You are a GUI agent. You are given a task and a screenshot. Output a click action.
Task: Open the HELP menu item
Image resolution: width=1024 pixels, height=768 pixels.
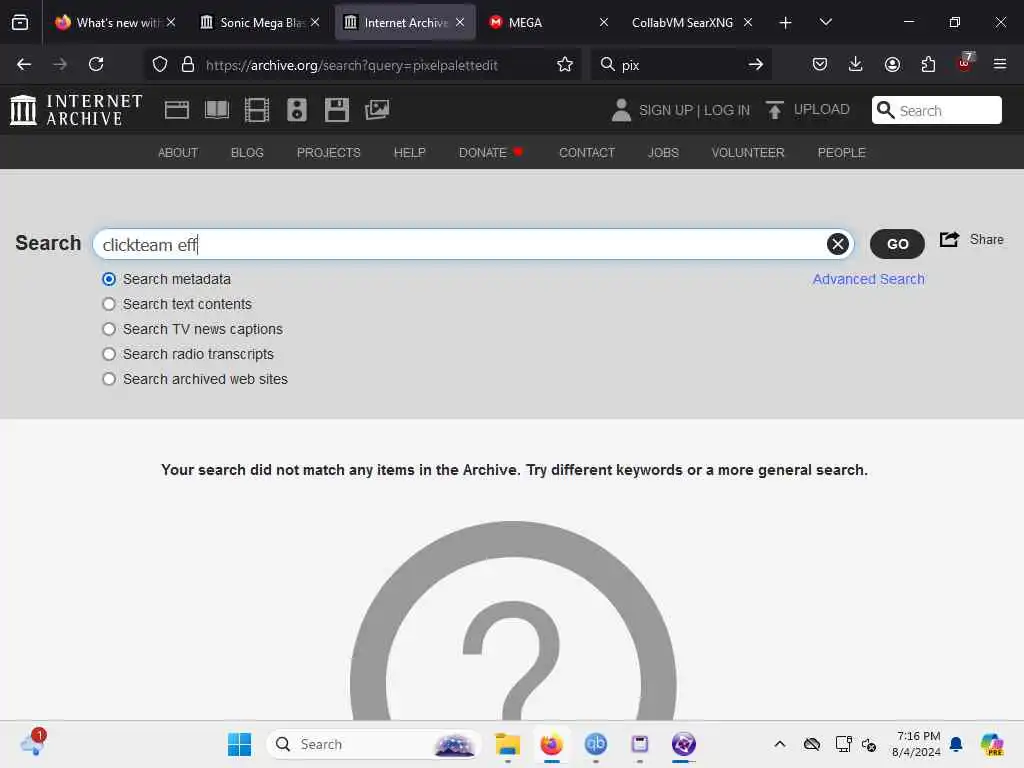pyautogui.click(x=409, y=152)
